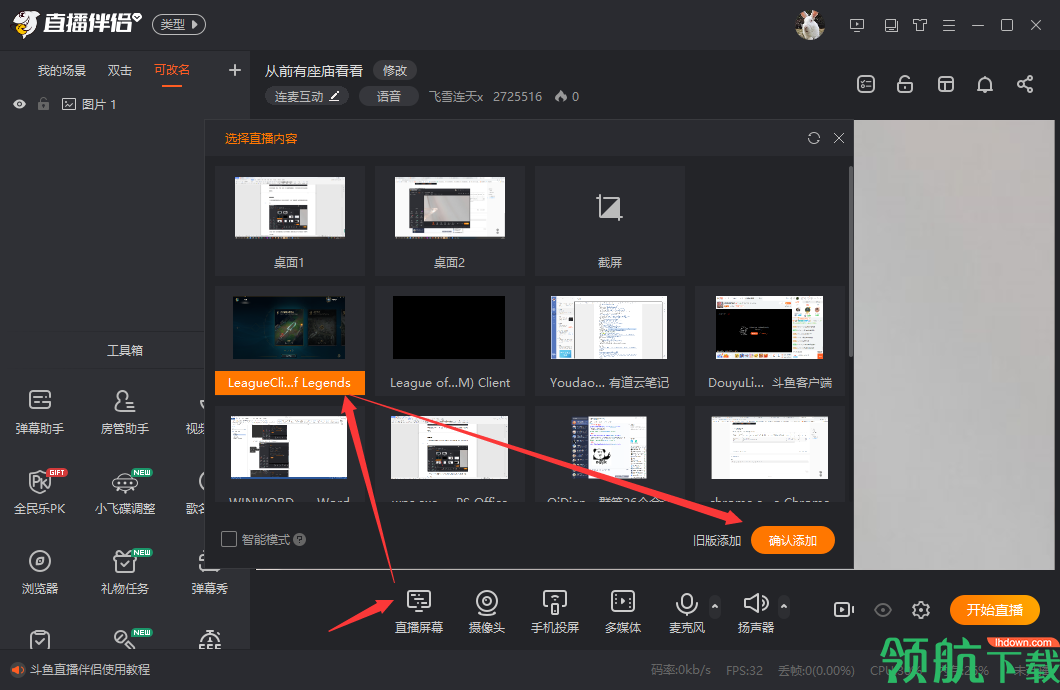Click the content list scrollbar
Image resolution: width=1060 pixels, height=690 pixels.
(850, 261)
